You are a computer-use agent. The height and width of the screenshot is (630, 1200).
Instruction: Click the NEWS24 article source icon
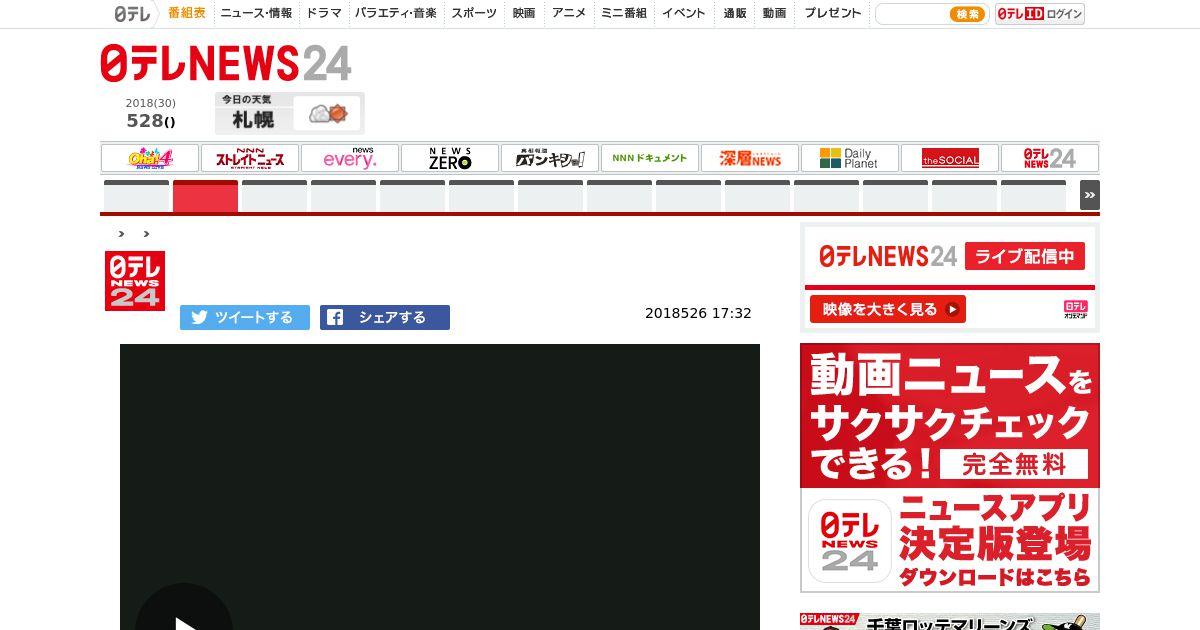135,281
